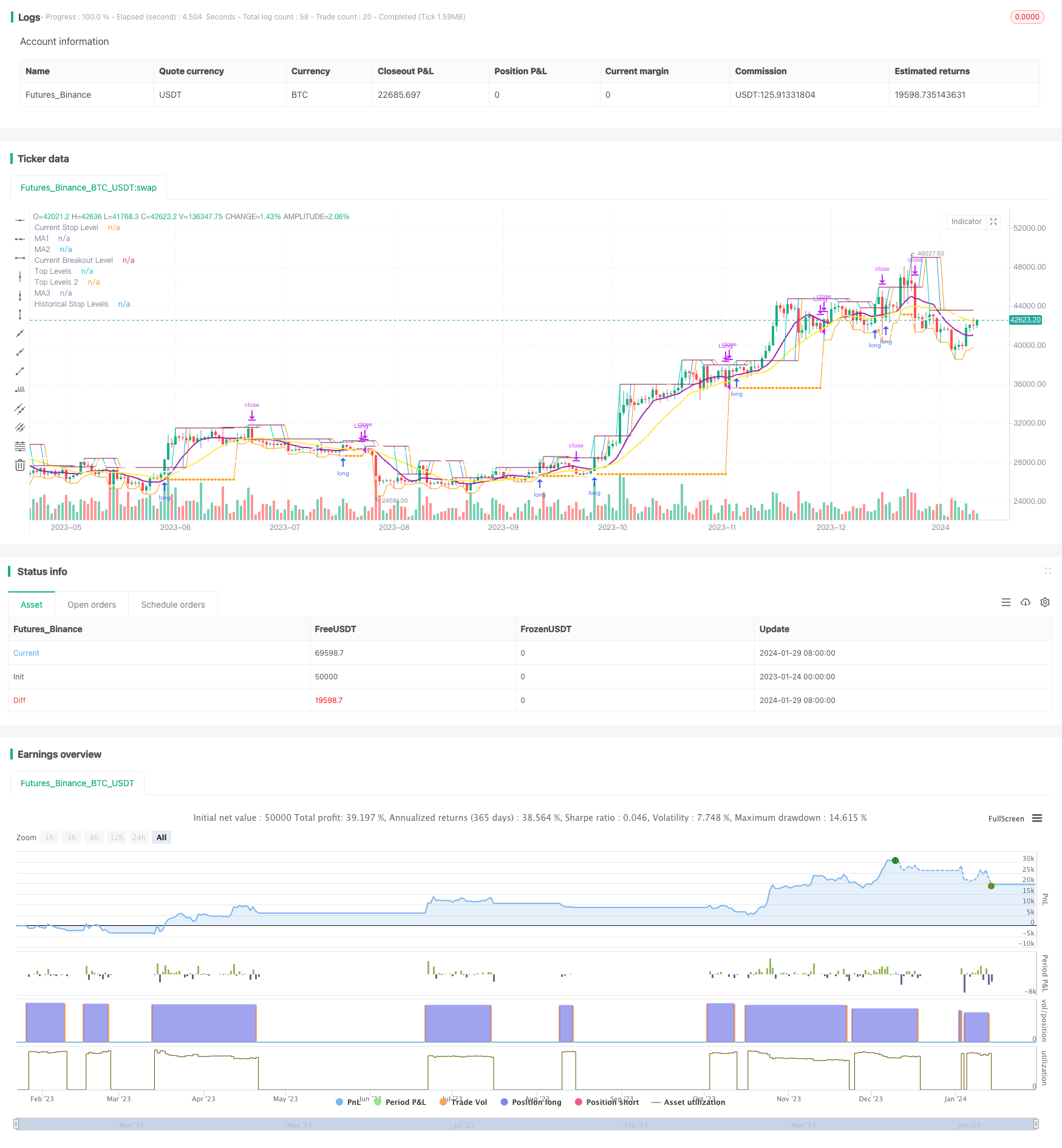The image size is (1062, 1148).
Task: Select the parallel straight lines tool
Action: 20,427
